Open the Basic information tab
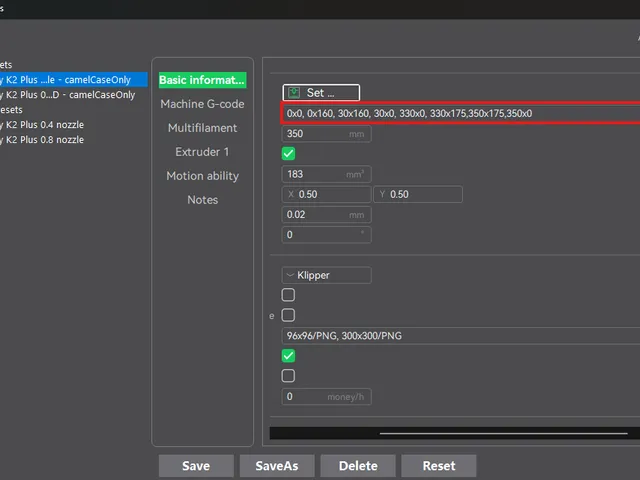Screen dimensions: 640x480 point(202,80)
